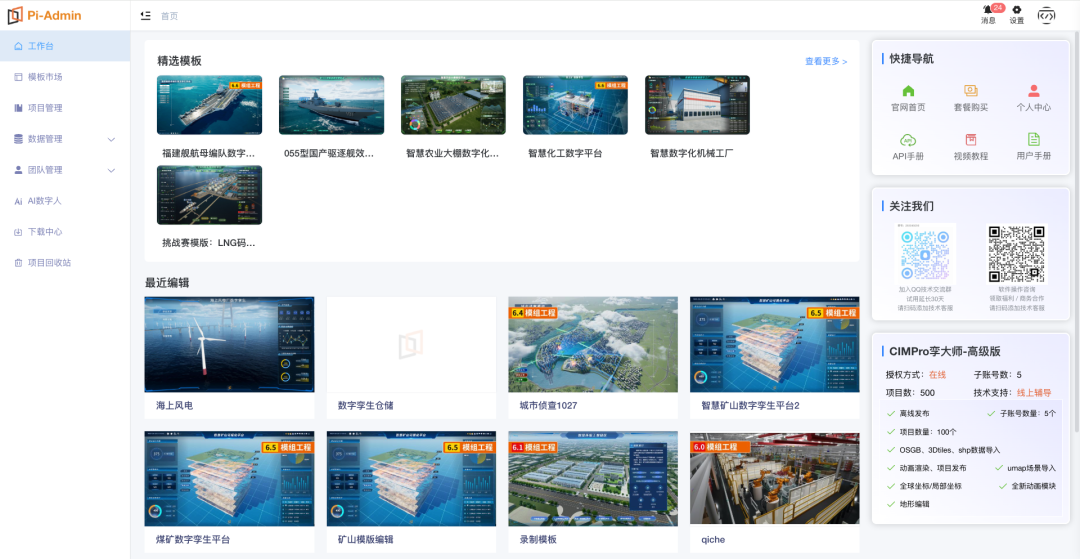Open the 视频教程 icon

click(970, 140)
